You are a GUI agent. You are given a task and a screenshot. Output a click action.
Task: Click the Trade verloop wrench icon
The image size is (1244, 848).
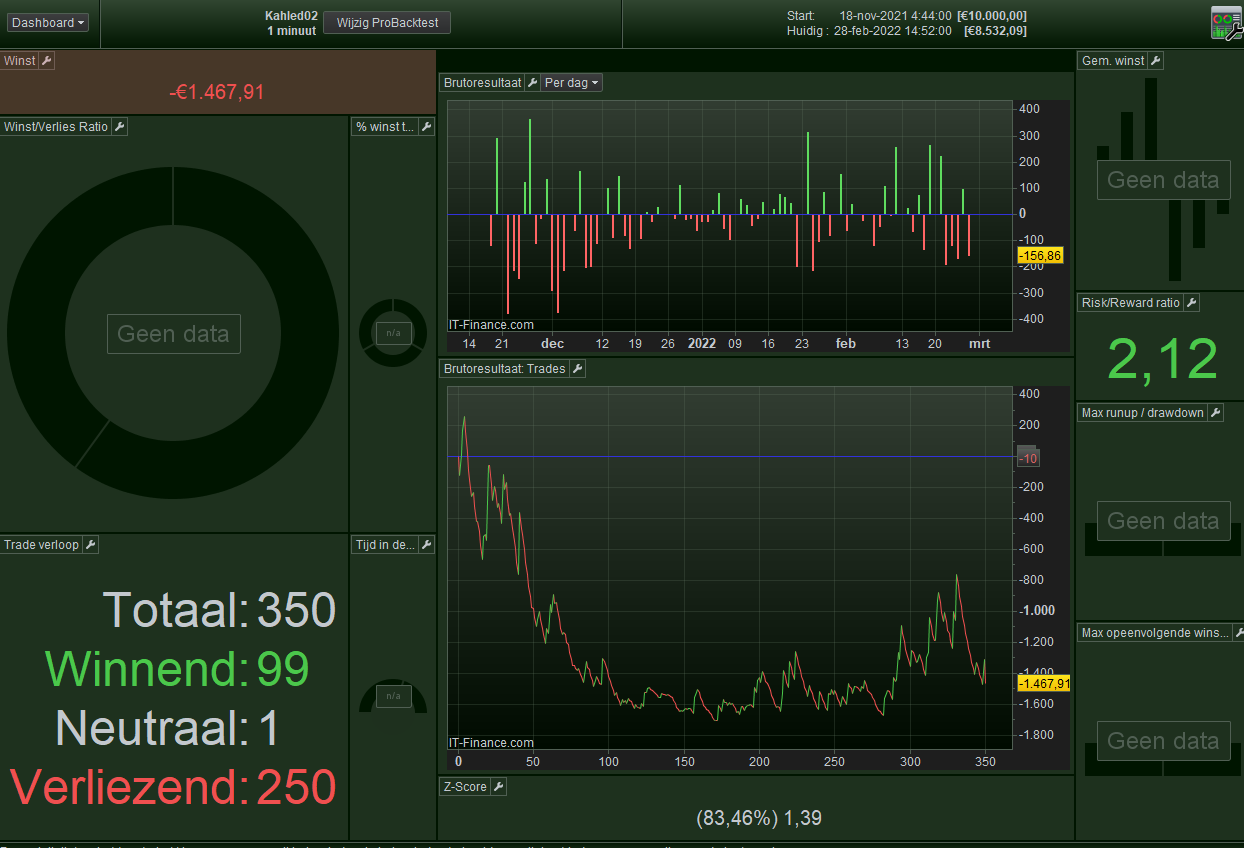click(90, 545)
